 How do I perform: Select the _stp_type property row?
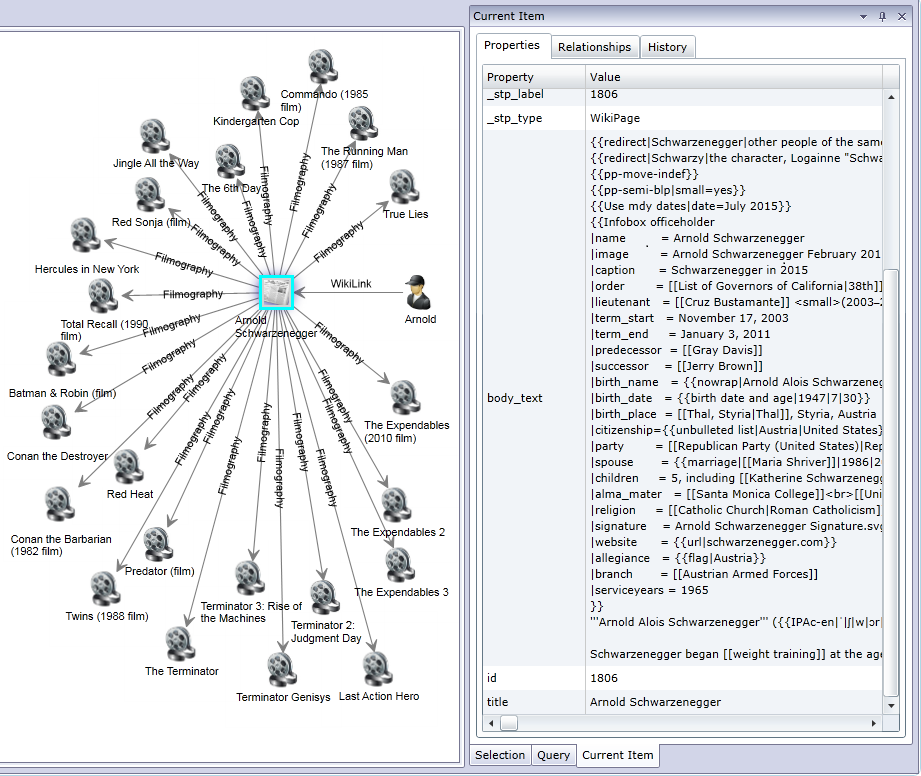pos(683,118)
